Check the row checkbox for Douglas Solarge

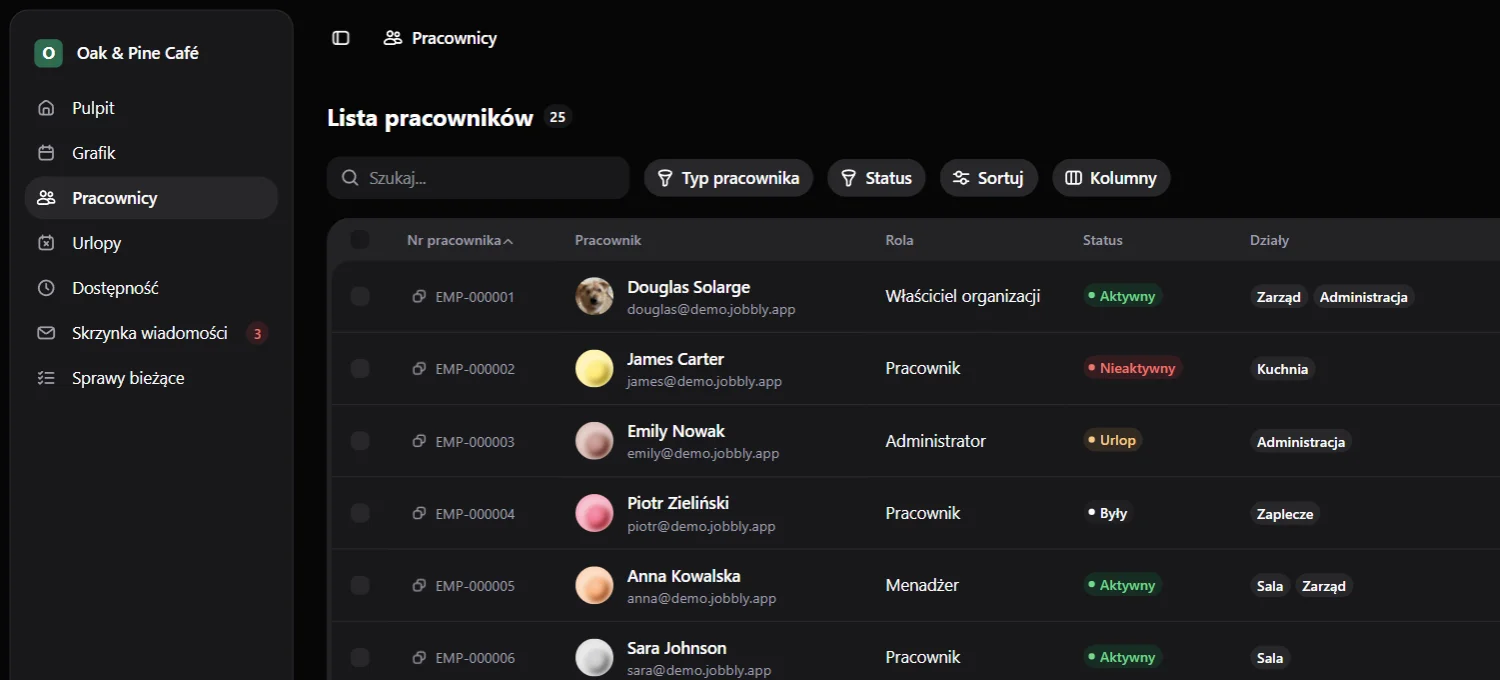360,296
